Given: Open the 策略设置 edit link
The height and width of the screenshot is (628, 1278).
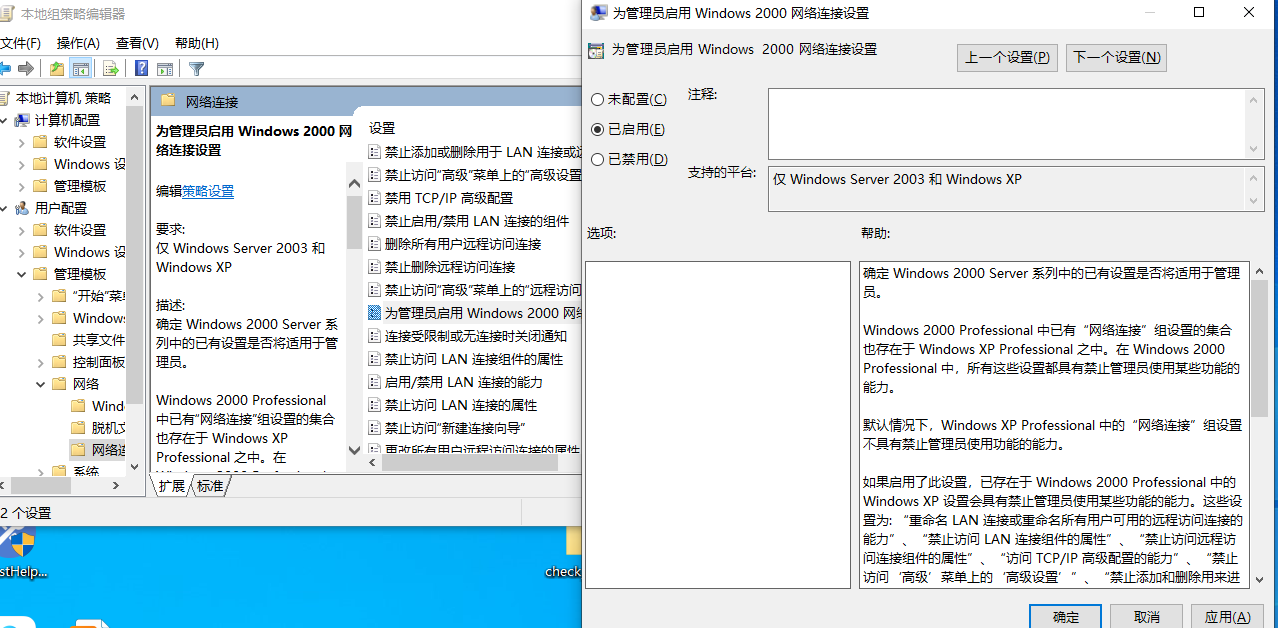Looking at the screenshot, I should tap(208, 191).
